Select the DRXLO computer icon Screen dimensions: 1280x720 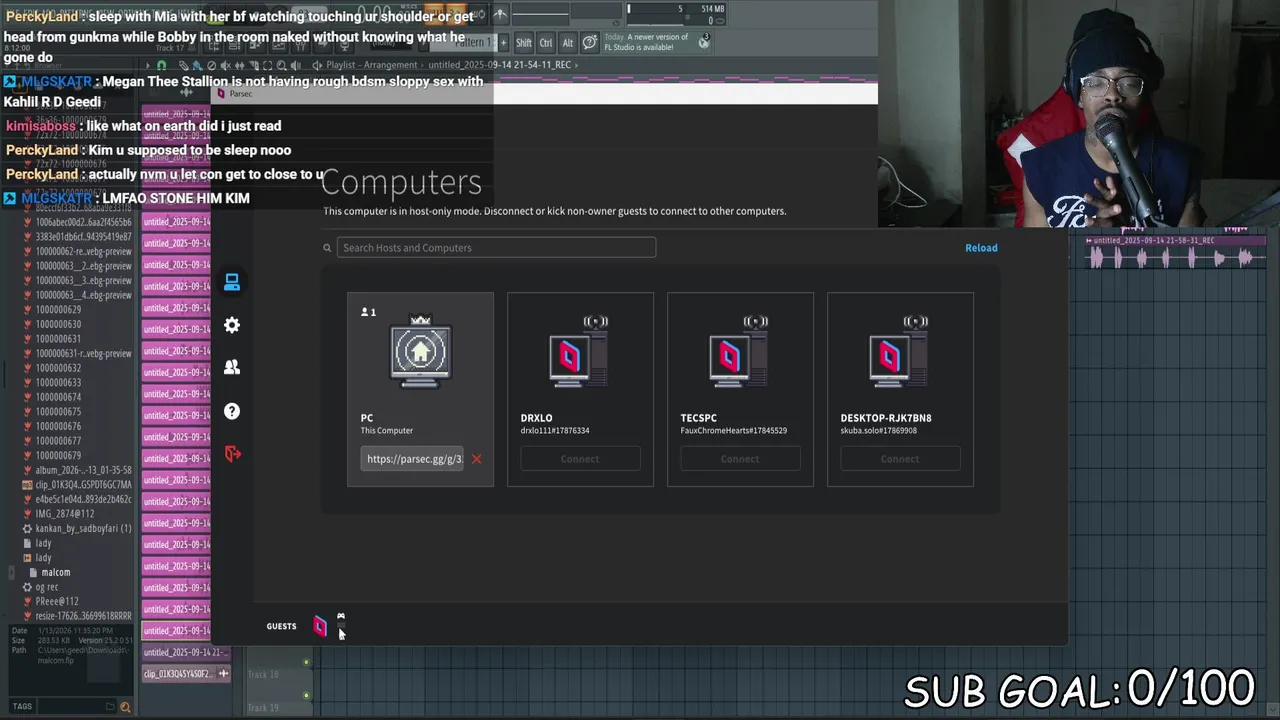579,352
